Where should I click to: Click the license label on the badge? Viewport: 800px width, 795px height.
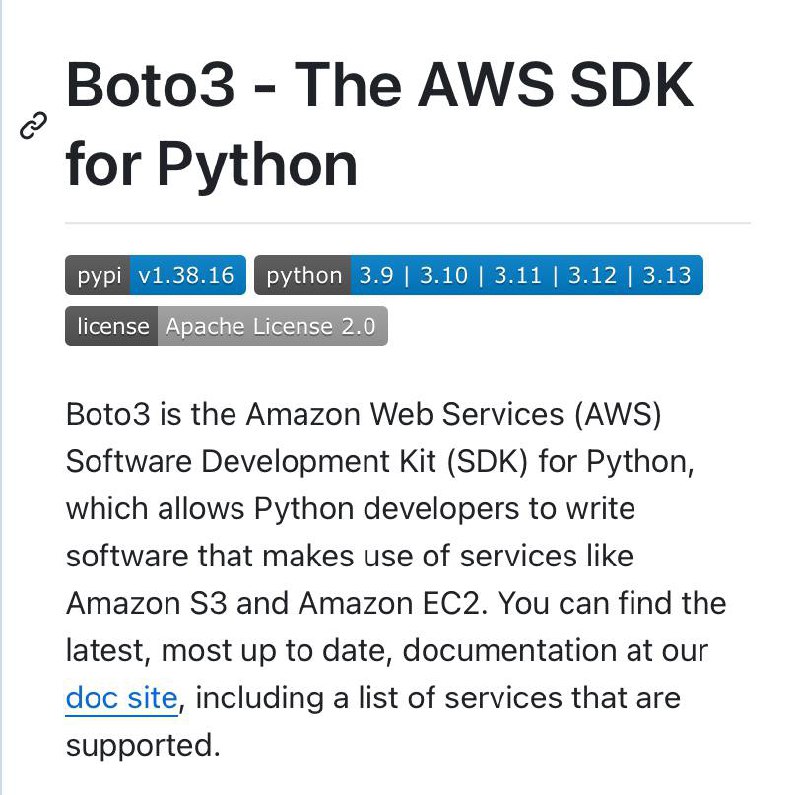pyautogui.click(x=112, y=326)
